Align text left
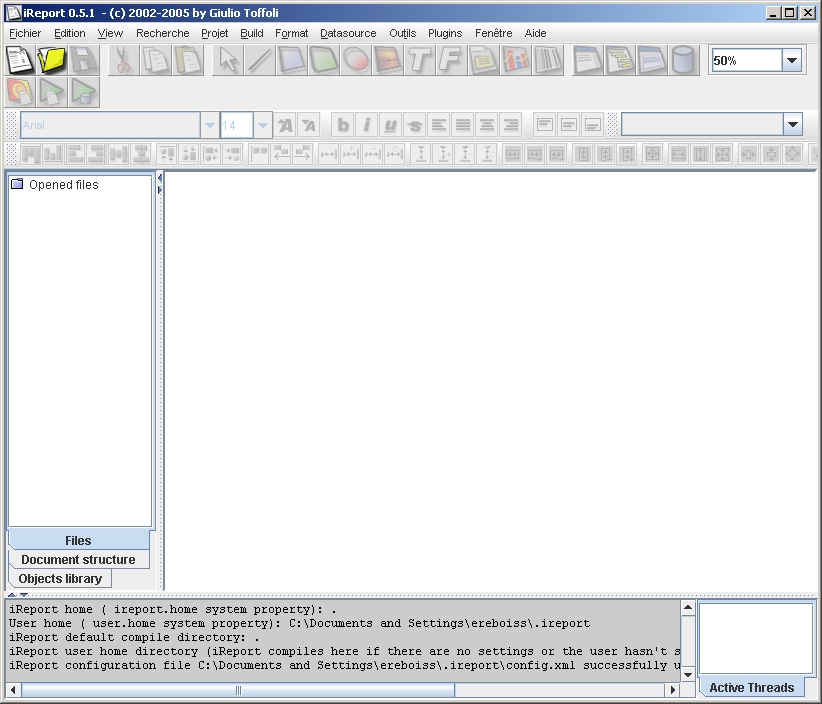The height and width of the screenshot is (704, 822). 438,125
